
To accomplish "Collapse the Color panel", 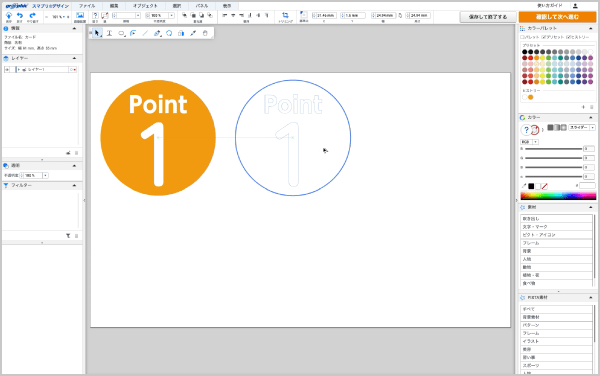I will [x=591, y=117].
